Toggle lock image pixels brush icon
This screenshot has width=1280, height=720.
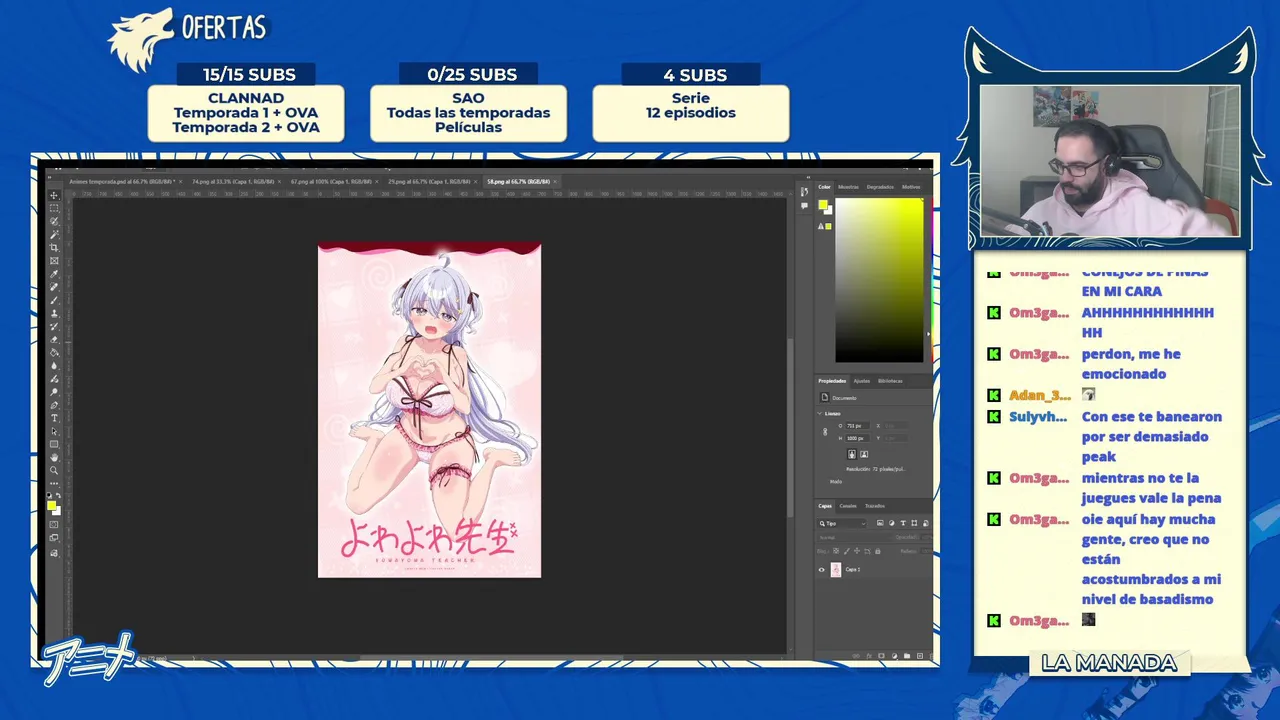tap(846, 551)
